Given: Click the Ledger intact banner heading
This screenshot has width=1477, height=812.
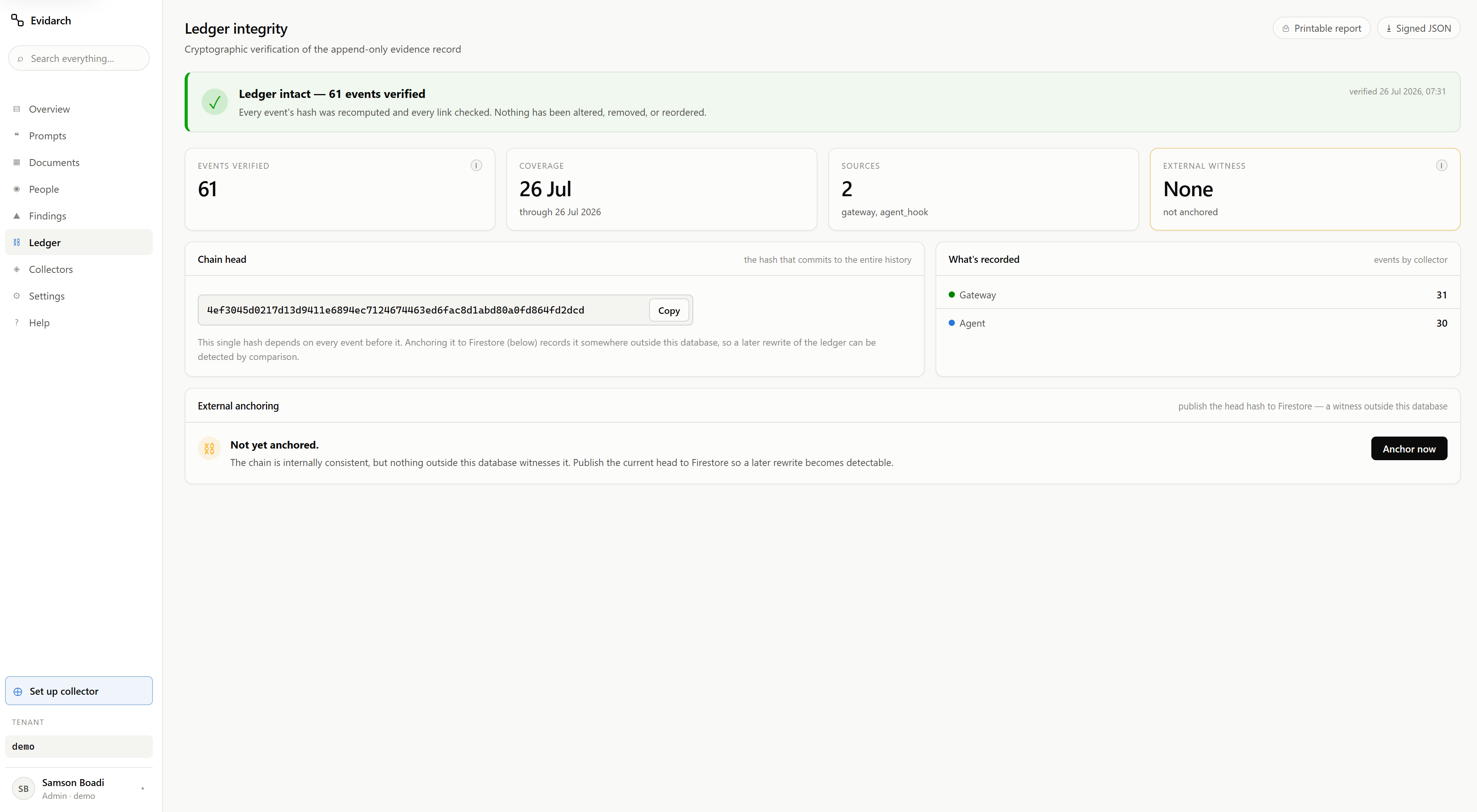Looking at the screenshot, I should point(332,94).
